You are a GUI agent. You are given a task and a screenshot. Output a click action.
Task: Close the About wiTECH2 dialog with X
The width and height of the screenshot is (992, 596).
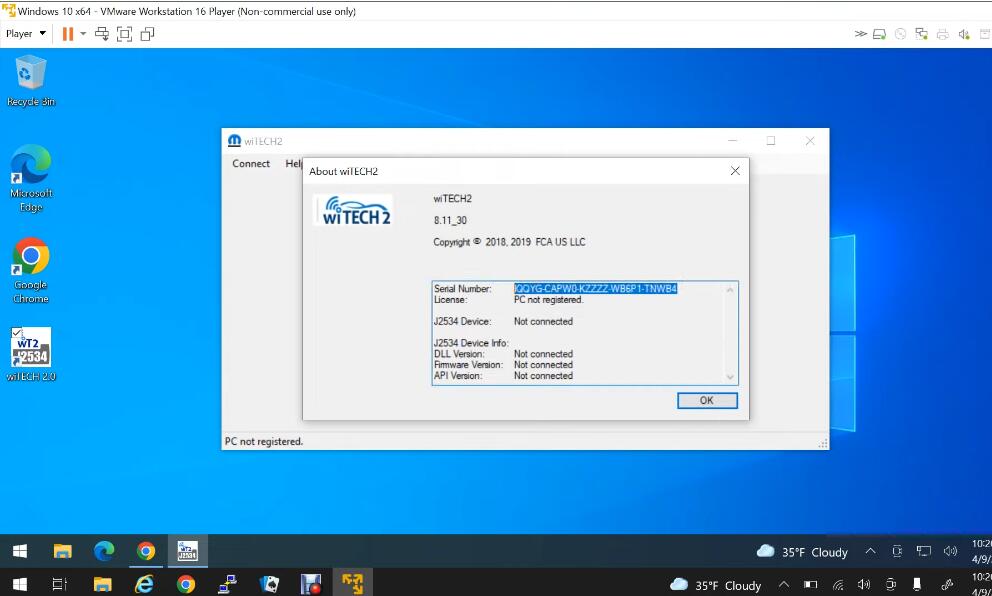click(x=735, y=171)
